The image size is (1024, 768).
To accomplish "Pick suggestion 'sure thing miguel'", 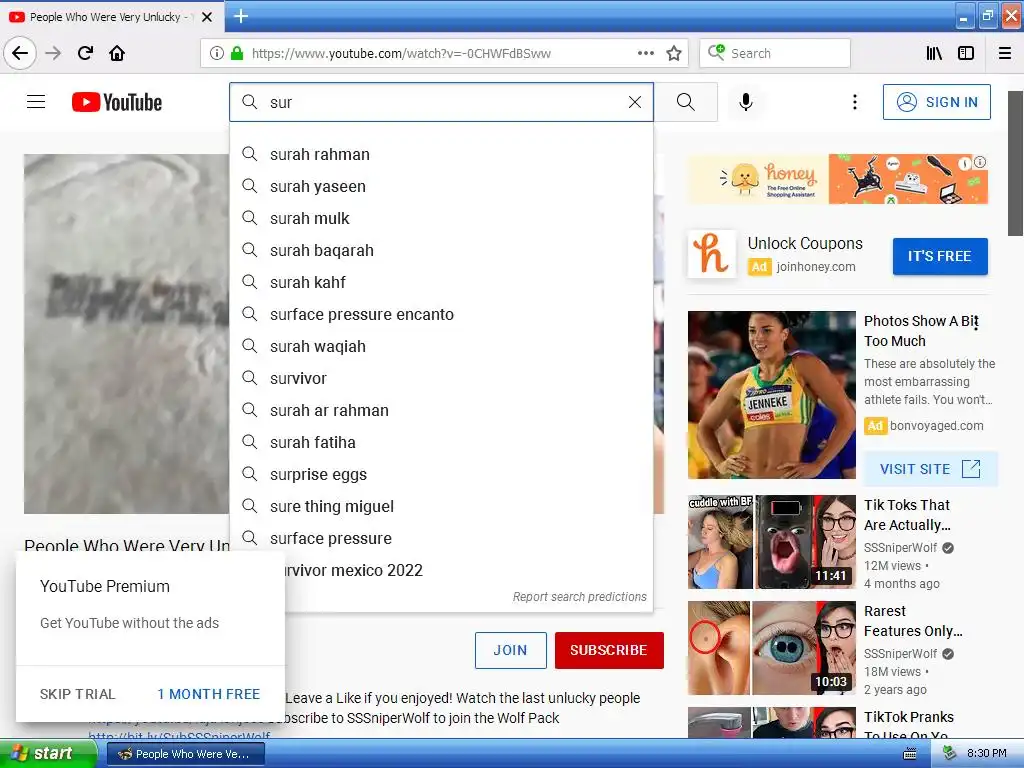I will pos(441,506).
